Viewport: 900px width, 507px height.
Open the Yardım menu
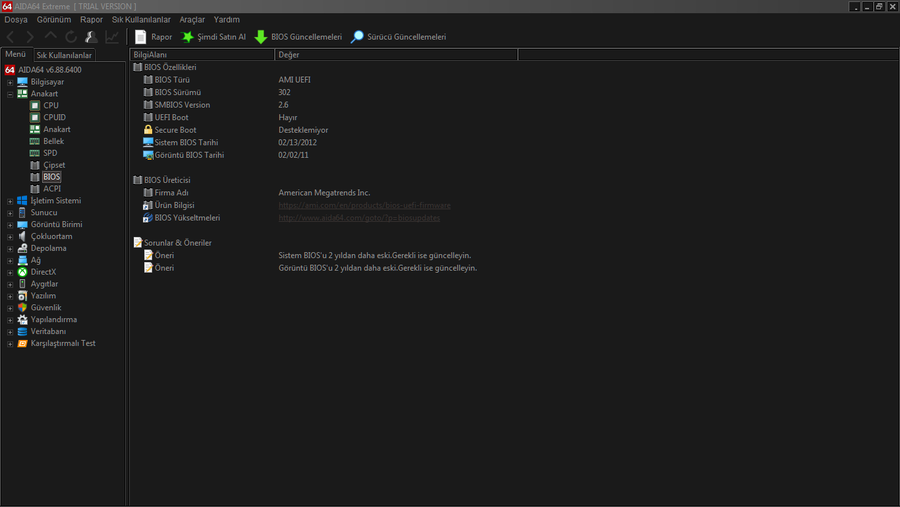point(227,20)
